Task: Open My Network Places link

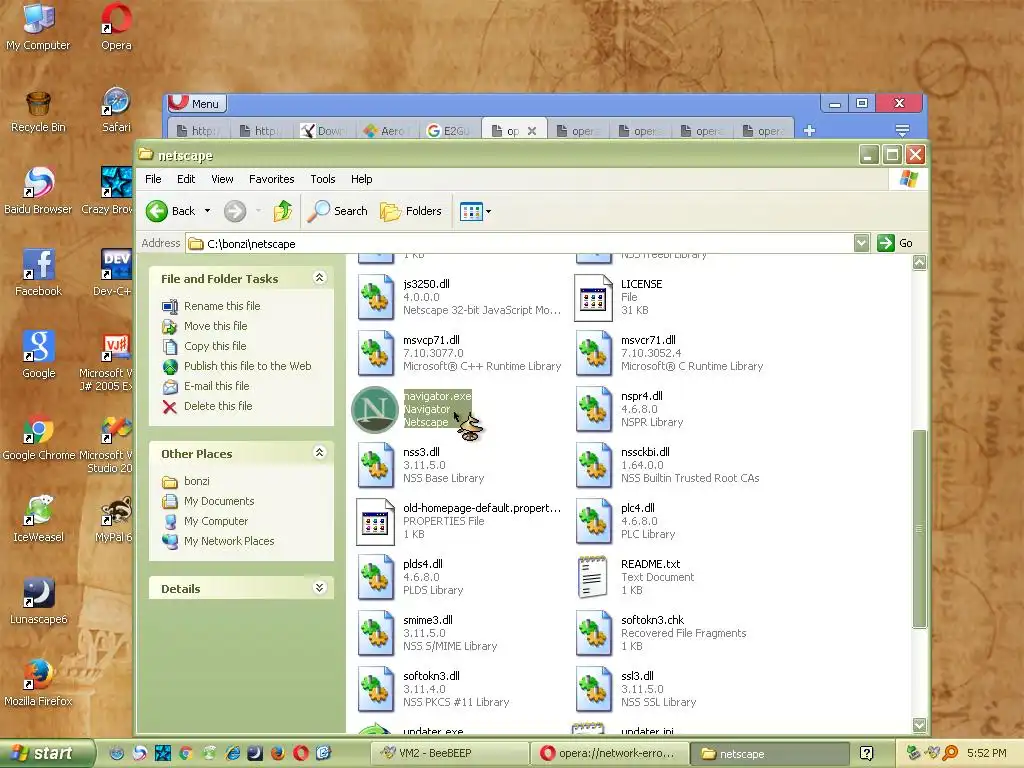Action: [229, 541]
